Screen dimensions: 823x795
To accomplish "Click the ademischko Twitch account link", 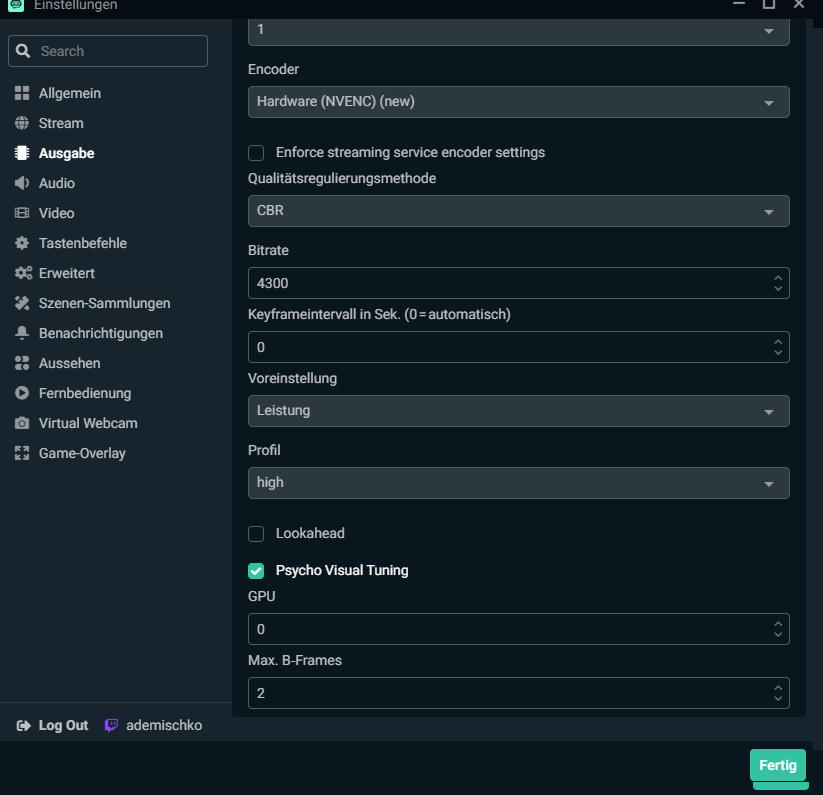I will pyautogui.click(x=163, y=725).
